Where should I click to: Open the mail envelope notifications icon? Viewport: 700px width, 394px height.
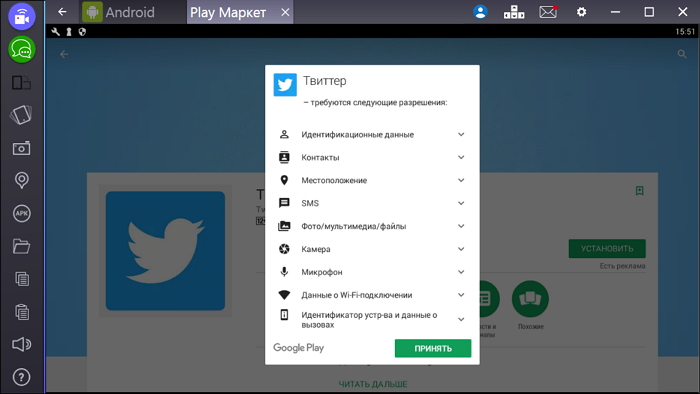[x=548, y=12]
